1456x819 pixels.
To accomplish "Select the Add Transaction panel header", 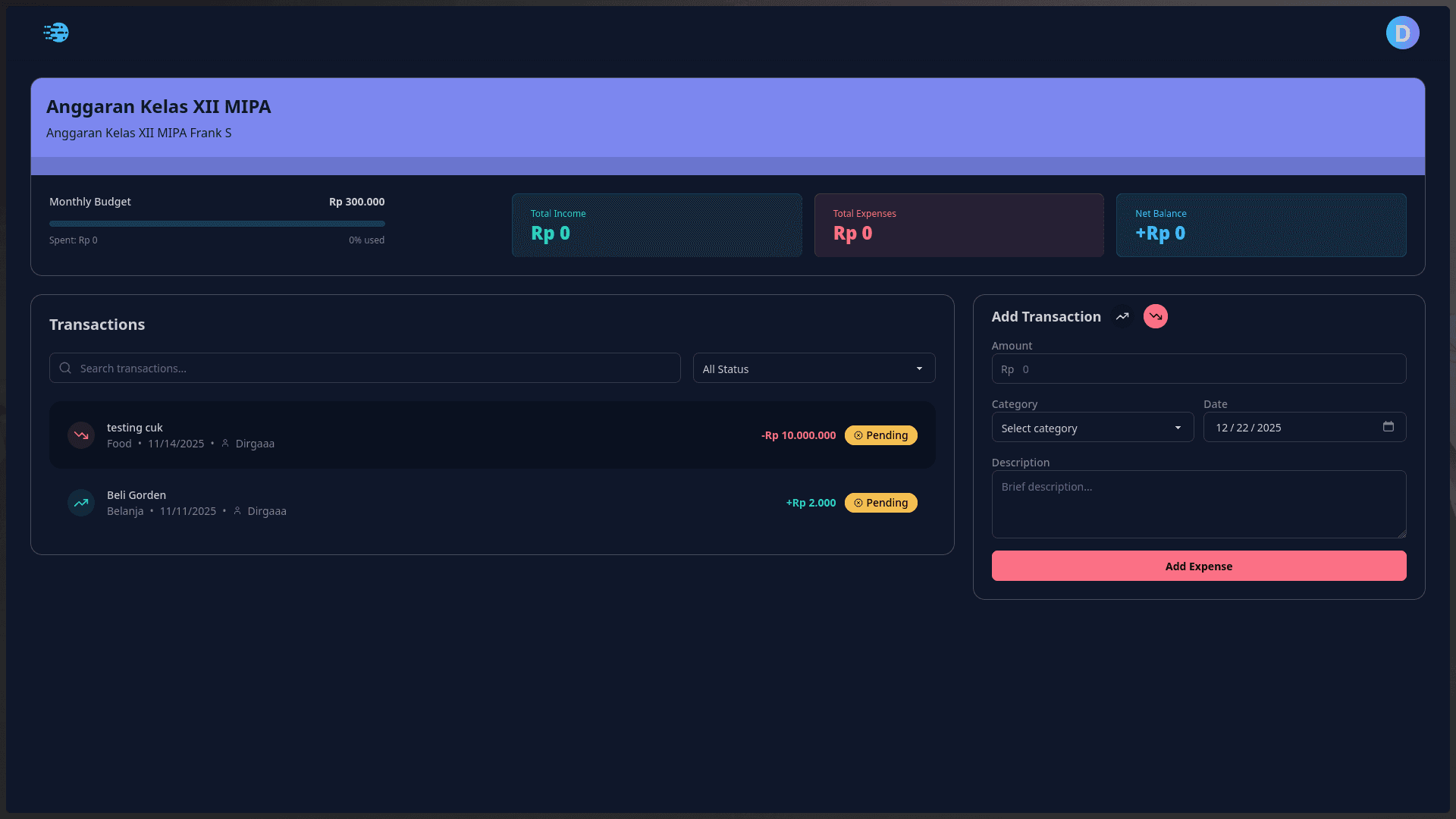I will tap(1046, 316).
